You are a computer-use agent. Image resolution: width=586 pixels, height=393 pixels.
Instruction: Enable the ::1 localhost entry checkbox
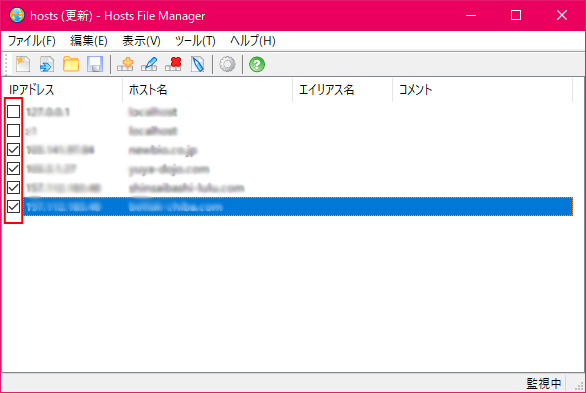13,130
